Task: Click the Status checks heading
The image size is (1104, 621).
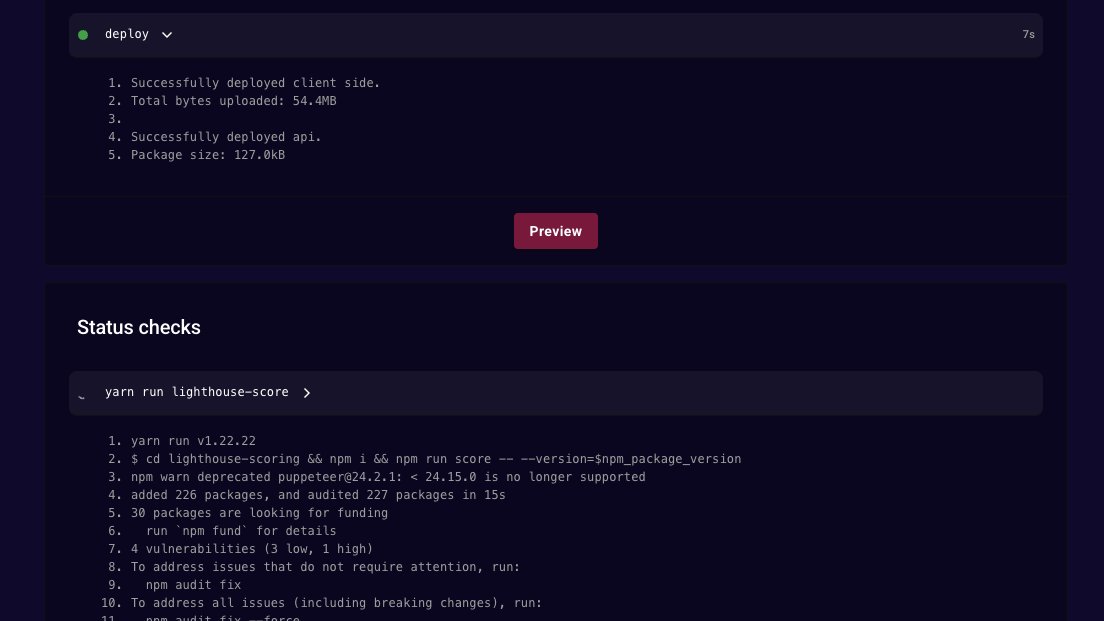Action: pyautogui.click(x=139, y=327)
